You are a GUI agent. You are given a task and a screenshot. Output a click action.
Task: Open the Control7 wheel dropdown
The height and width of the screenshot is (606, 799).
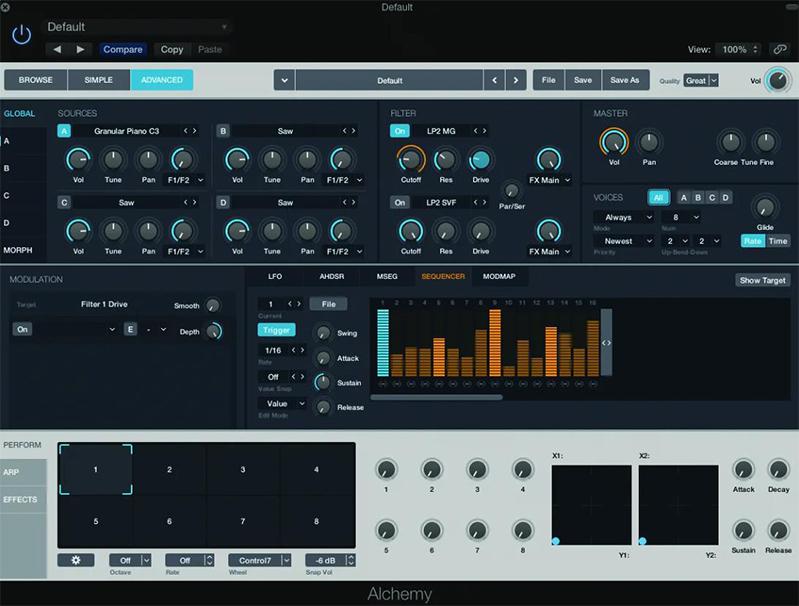[x=260, y=560]
